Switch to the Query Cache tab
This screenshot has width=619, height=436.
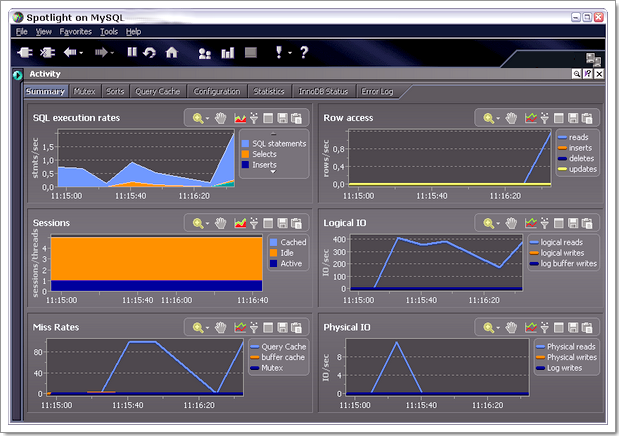[158, 91]
